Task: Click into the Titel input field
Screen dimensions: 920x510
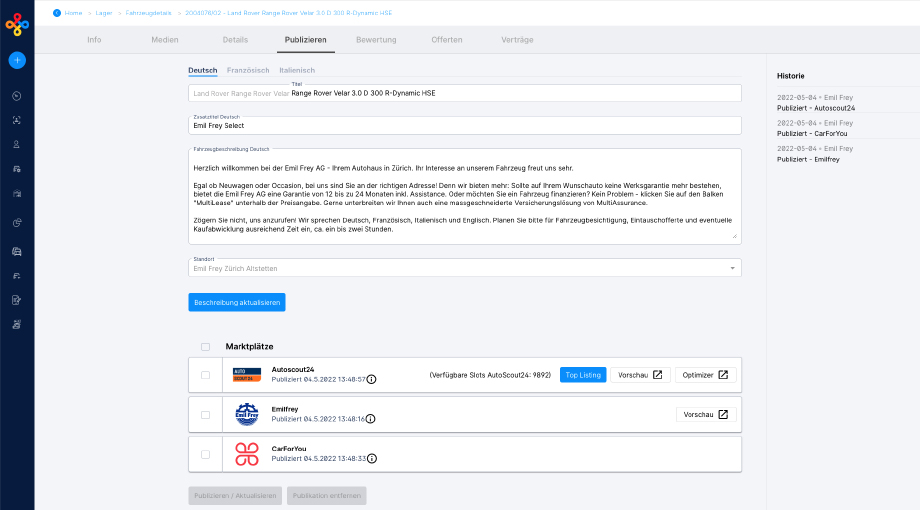Action: point(465,93)
